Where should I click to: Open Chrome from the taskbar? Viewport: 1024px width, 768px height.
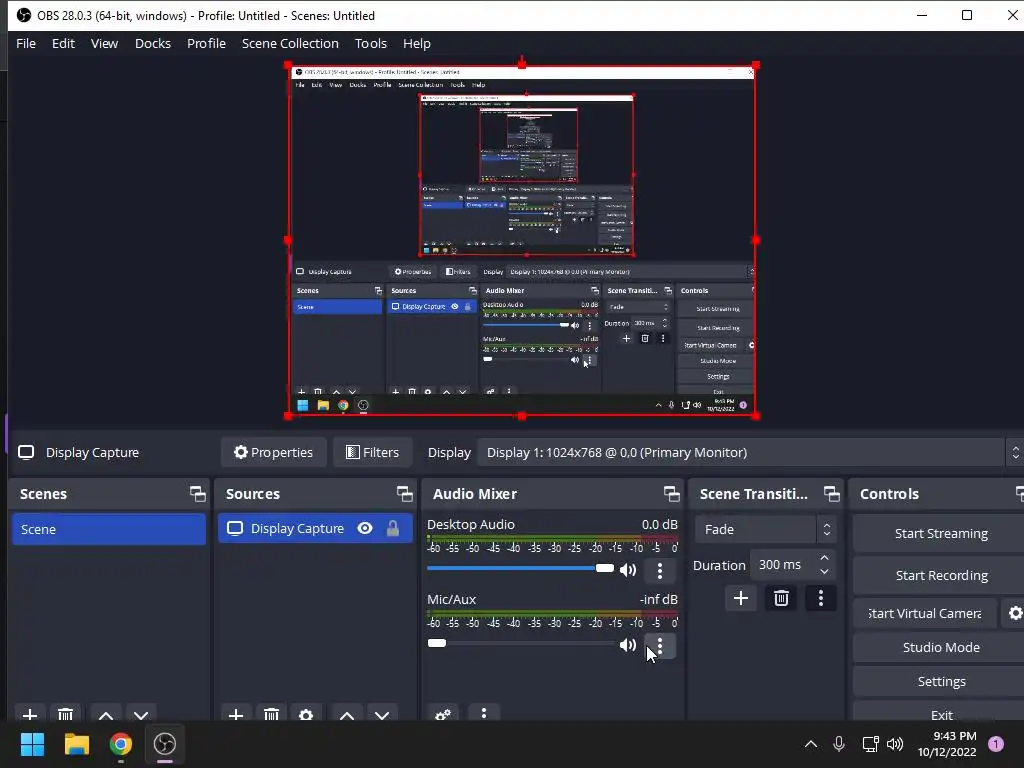[x=121, y=744]
